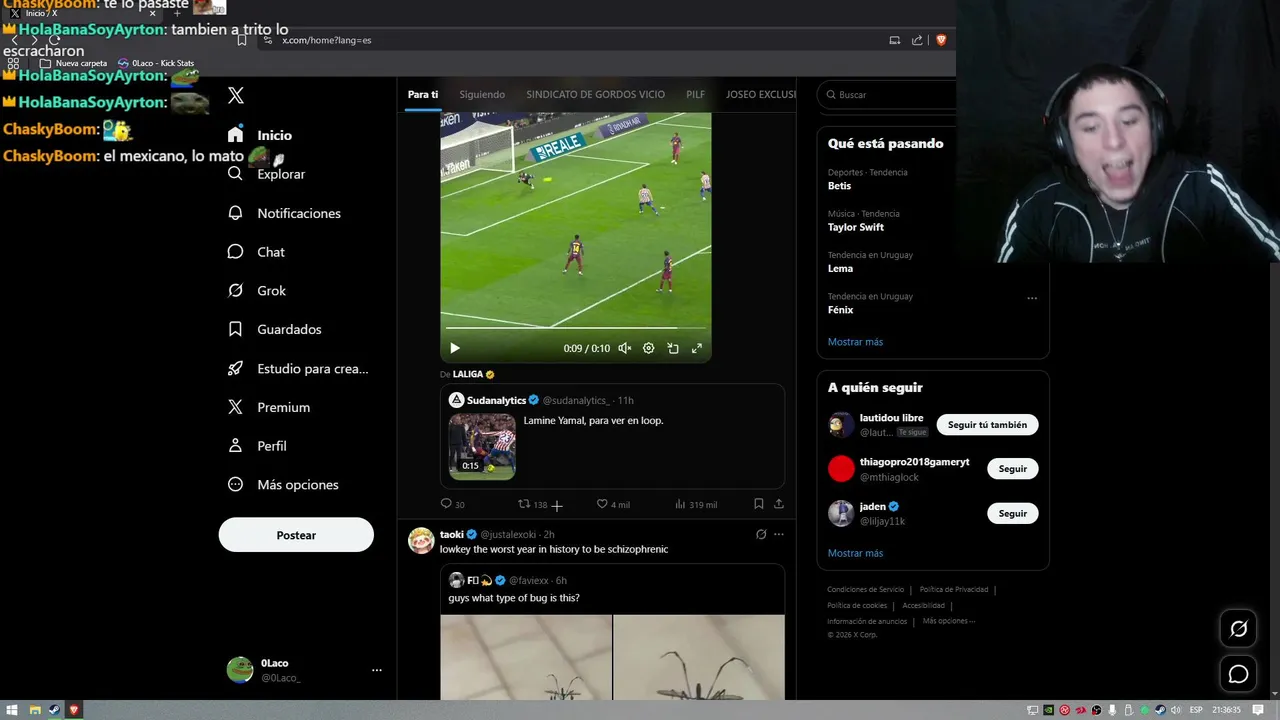Image resolution: width=1280 pixels, height=720 pixels.
Task: Open the Windows Start button
Action: coord(14,710)
